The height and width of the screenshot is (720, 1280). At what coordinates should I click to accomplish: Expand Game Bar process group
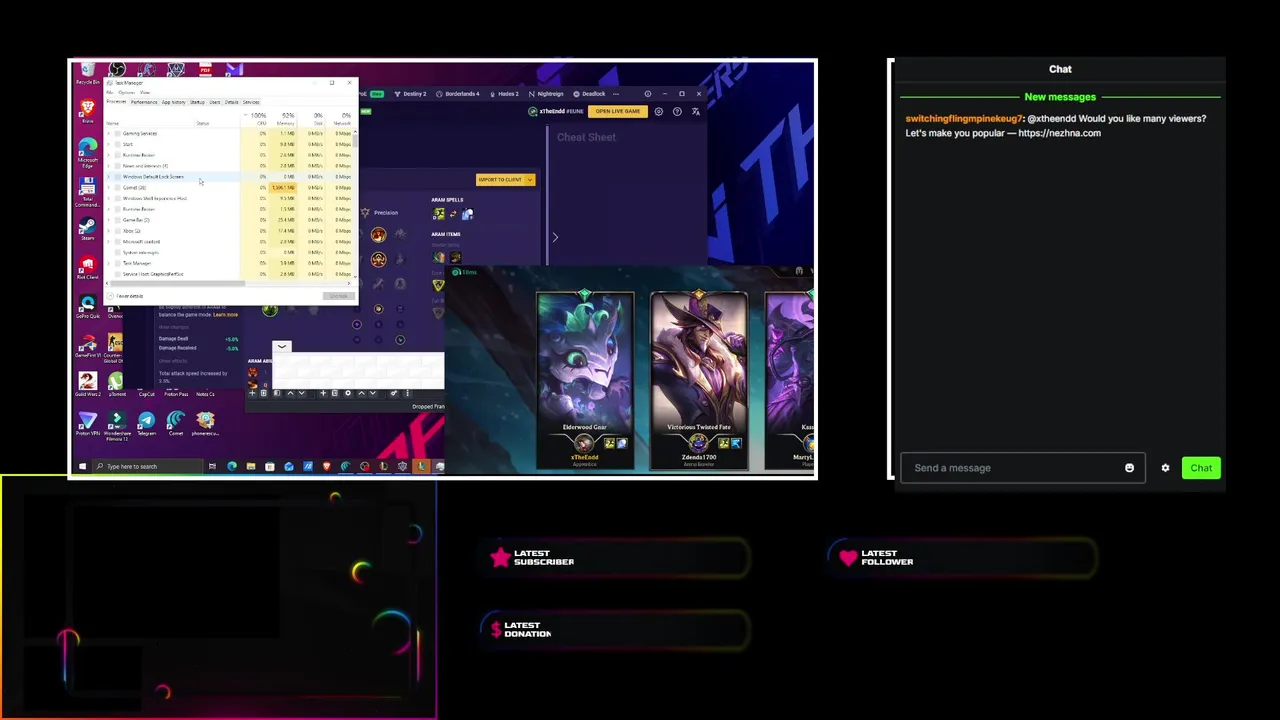point(108,220)
